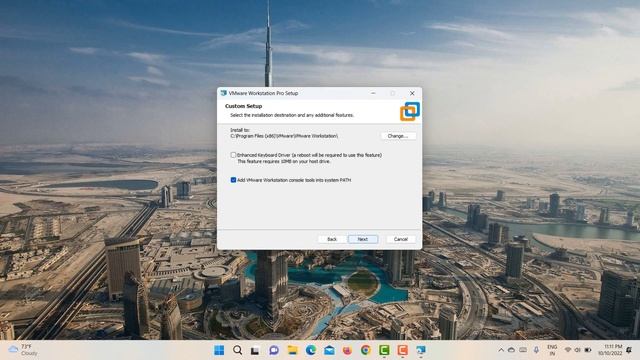The width and height of the screenshot is (640, 360).
Task: Click the microphone tray icon
Action: pyautogui.click(x=536, y=350)
